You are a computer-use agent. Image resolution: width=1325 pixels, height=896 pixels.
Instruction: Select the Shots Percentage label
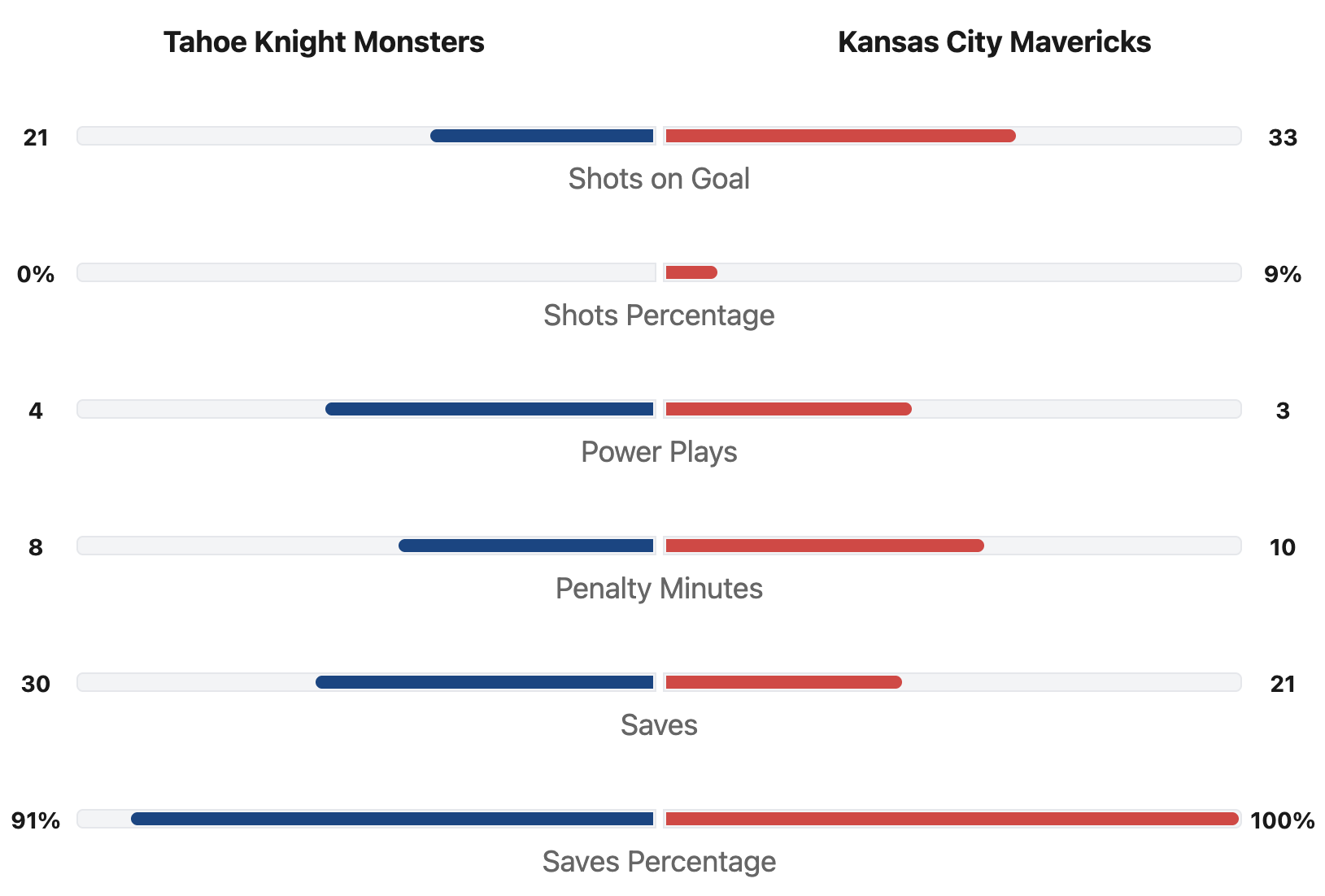659,315
